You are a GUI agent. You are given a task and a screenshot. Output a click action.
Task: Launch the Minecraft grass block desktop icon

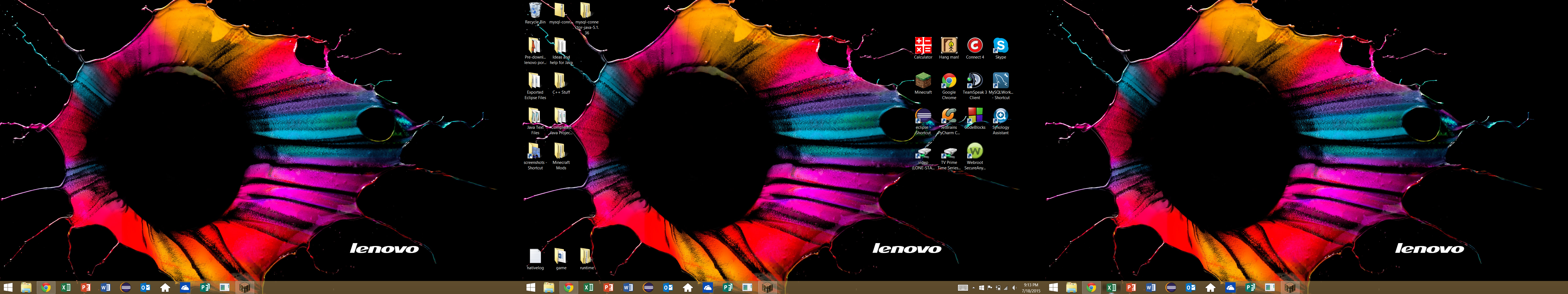coord(923,83)
